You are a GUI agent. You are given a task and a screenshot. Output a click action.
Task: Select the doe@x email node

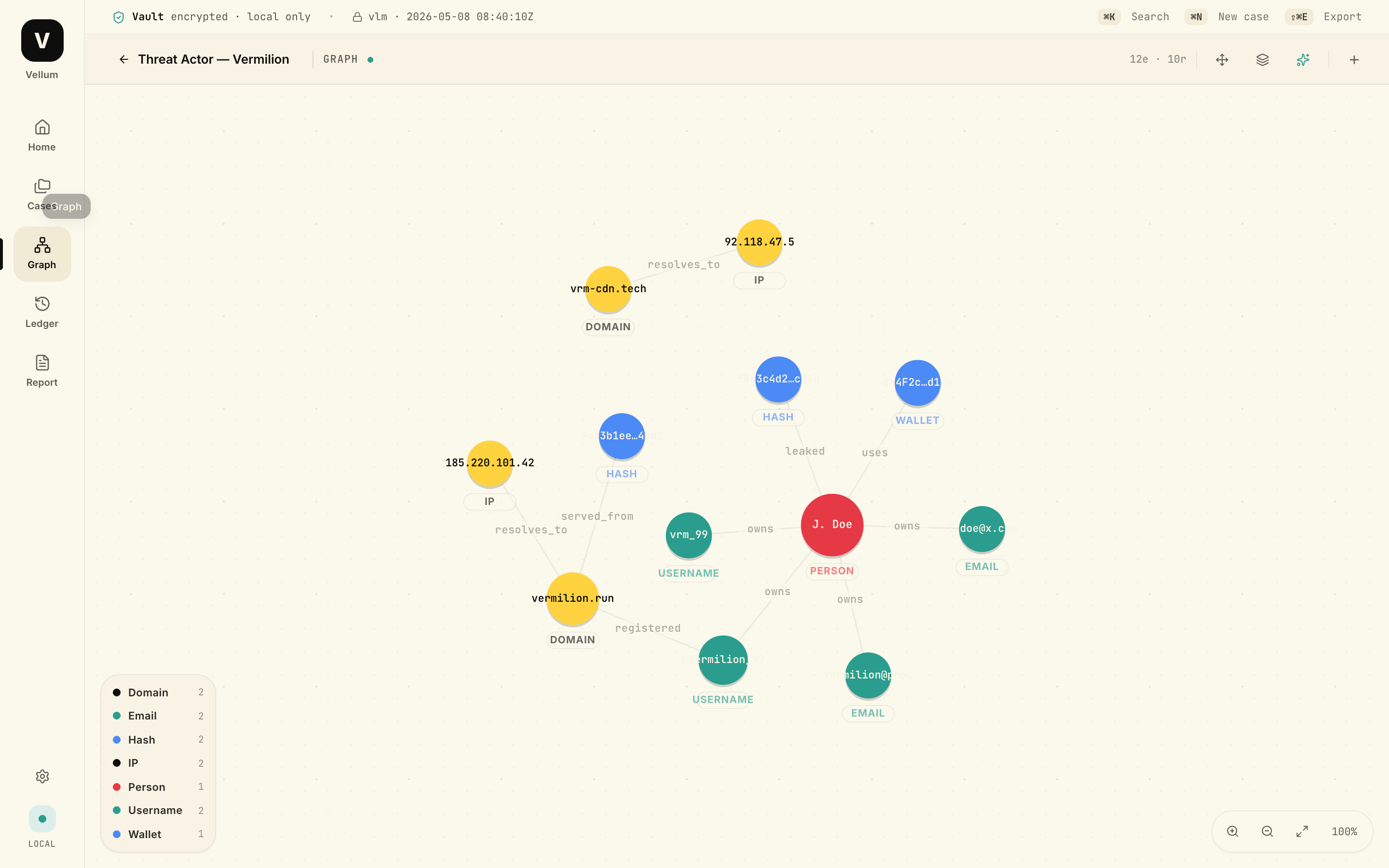981,529
